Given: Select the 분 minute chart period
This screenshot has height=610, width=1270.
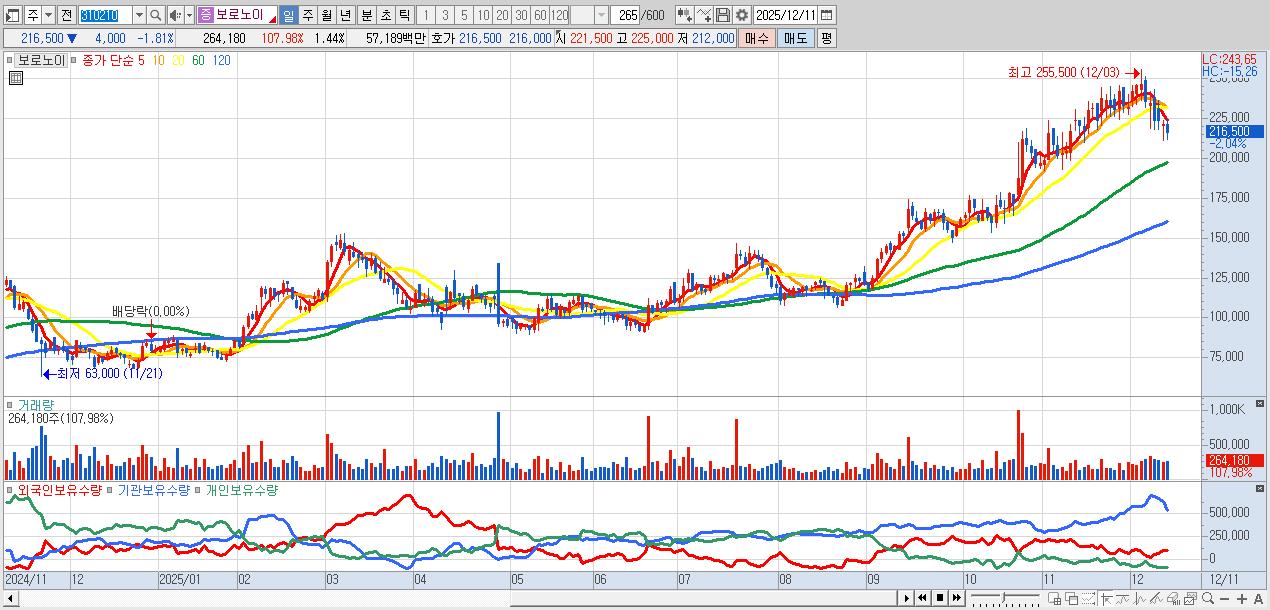Looking at the screenshot, I should (x=366, y=15).
